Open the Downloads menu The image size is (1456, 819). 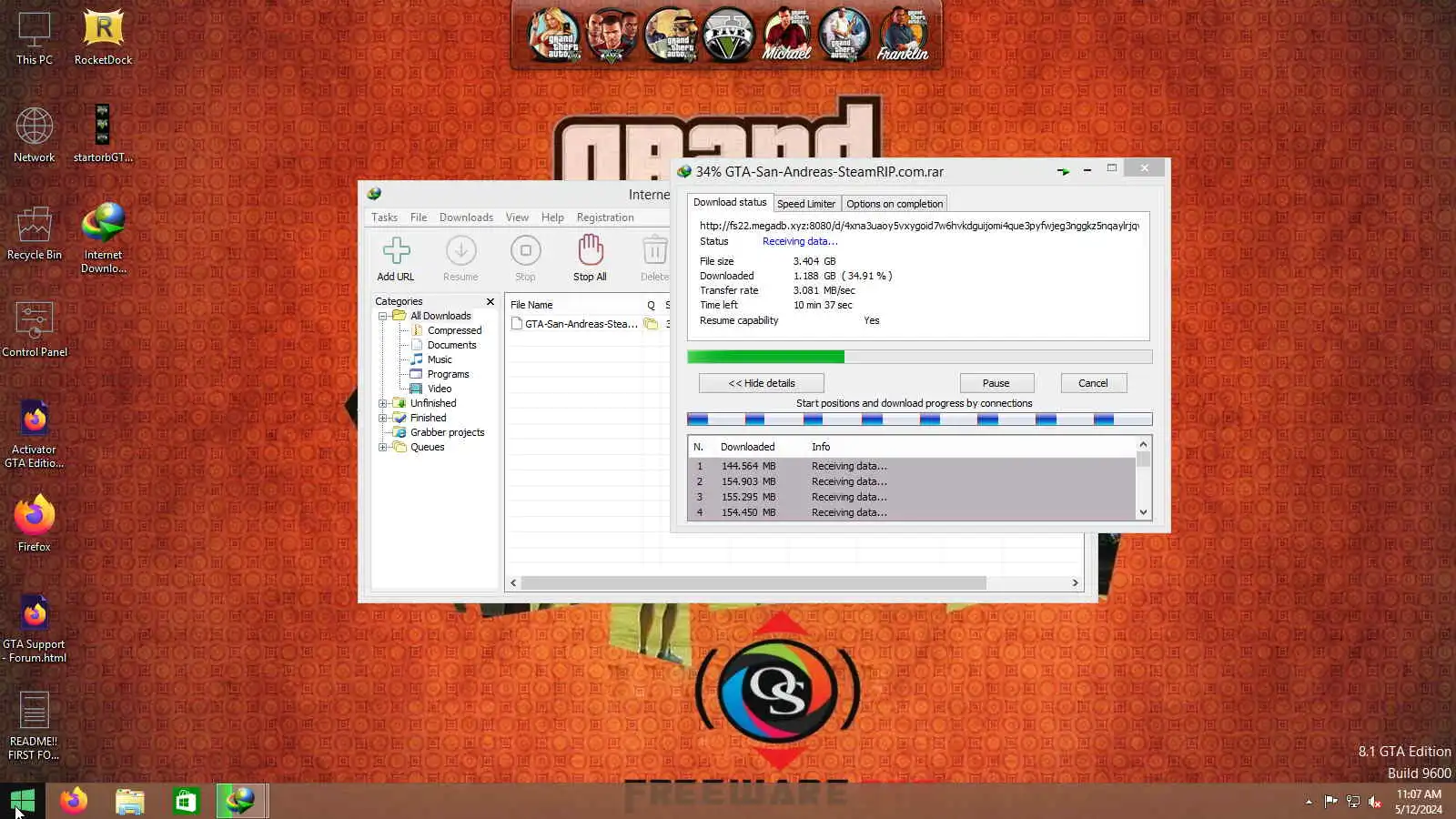[x=466, y=217]
